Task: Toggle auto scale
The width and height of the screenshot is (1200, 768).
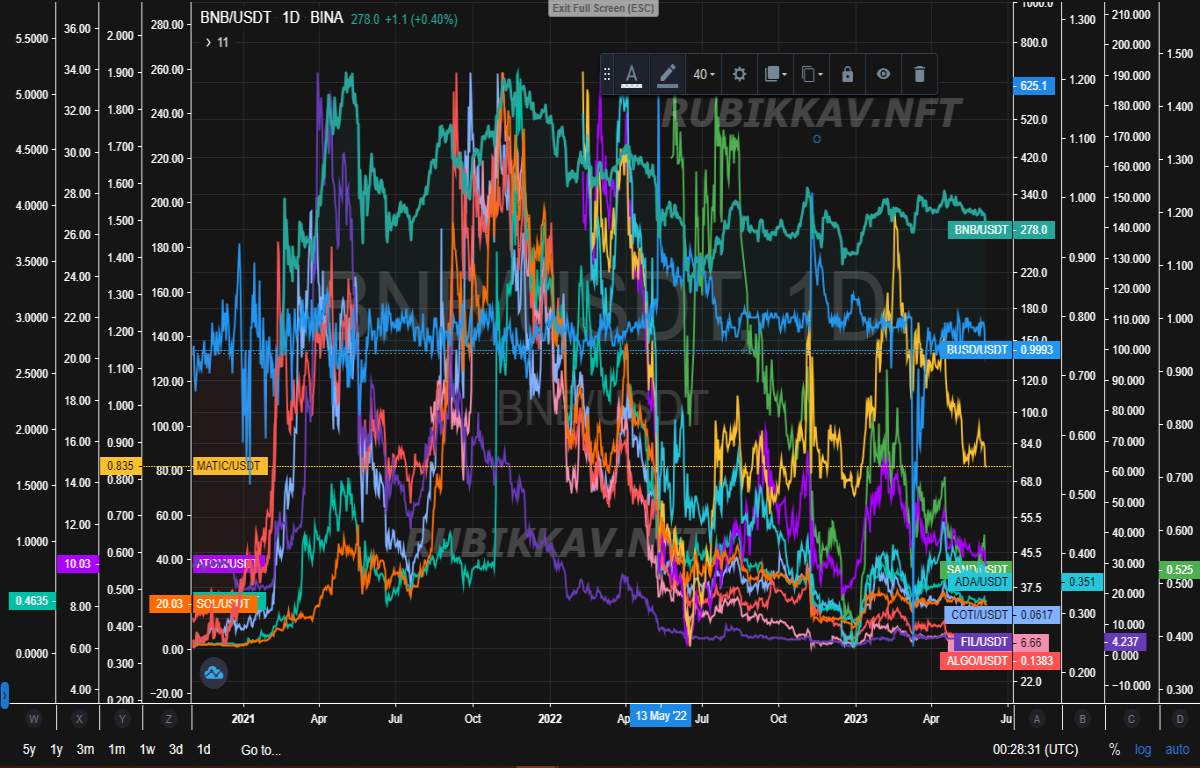Action: tap(1177, 749)
